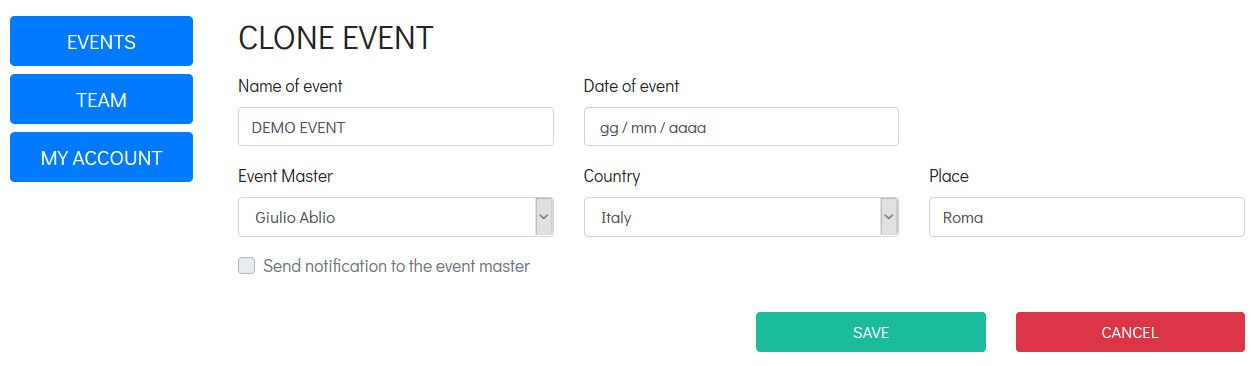The height and width of the screenshot is (366, 1259).
Task: Open the Country dropdown showing Italy
Action: click(x=741, y=217)
